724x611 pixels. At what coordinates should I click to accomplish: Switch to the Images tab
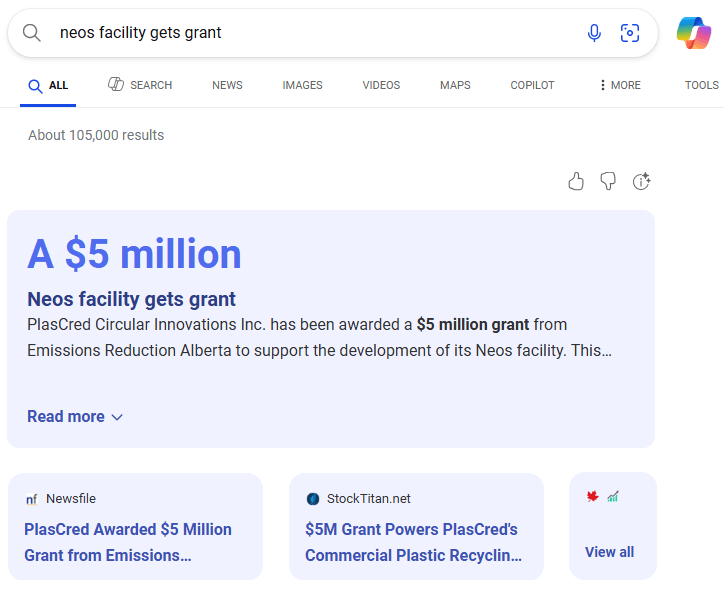(x=302, y=85)
